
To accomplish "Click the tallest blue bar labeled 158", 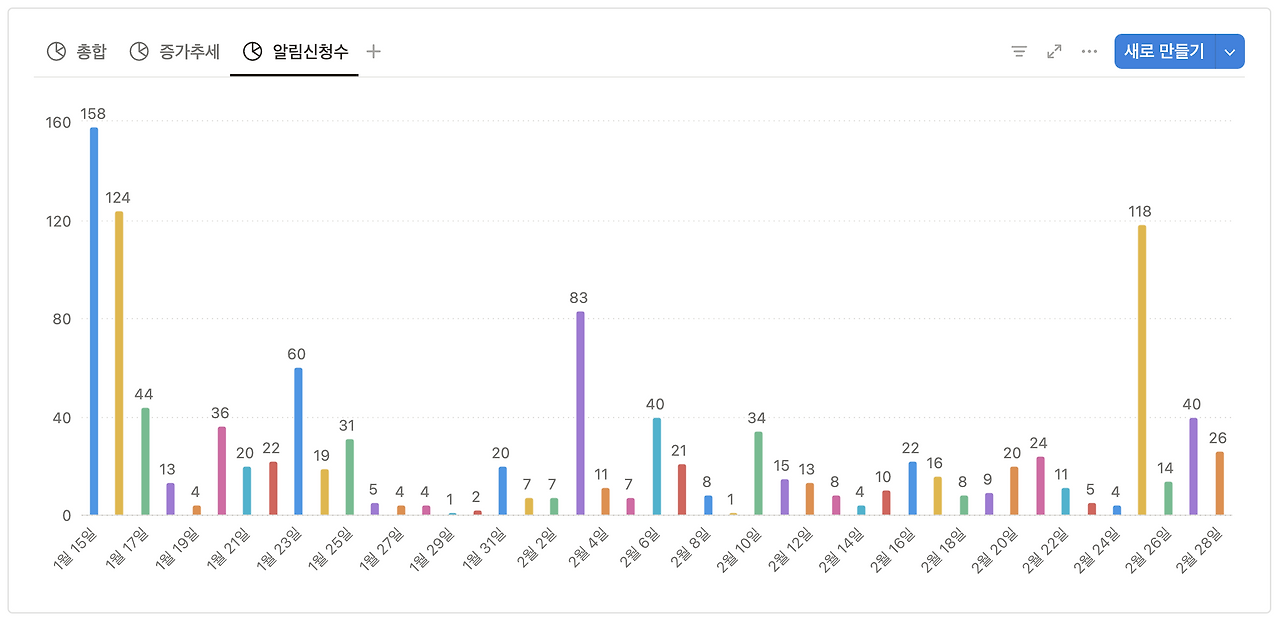I will tap(92, 320).
